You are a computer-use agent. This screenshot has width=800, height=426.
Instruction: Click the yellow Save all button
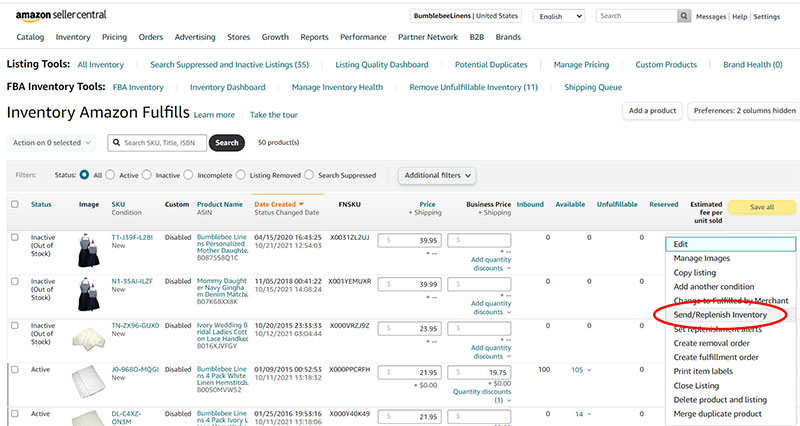pos(762,207)
